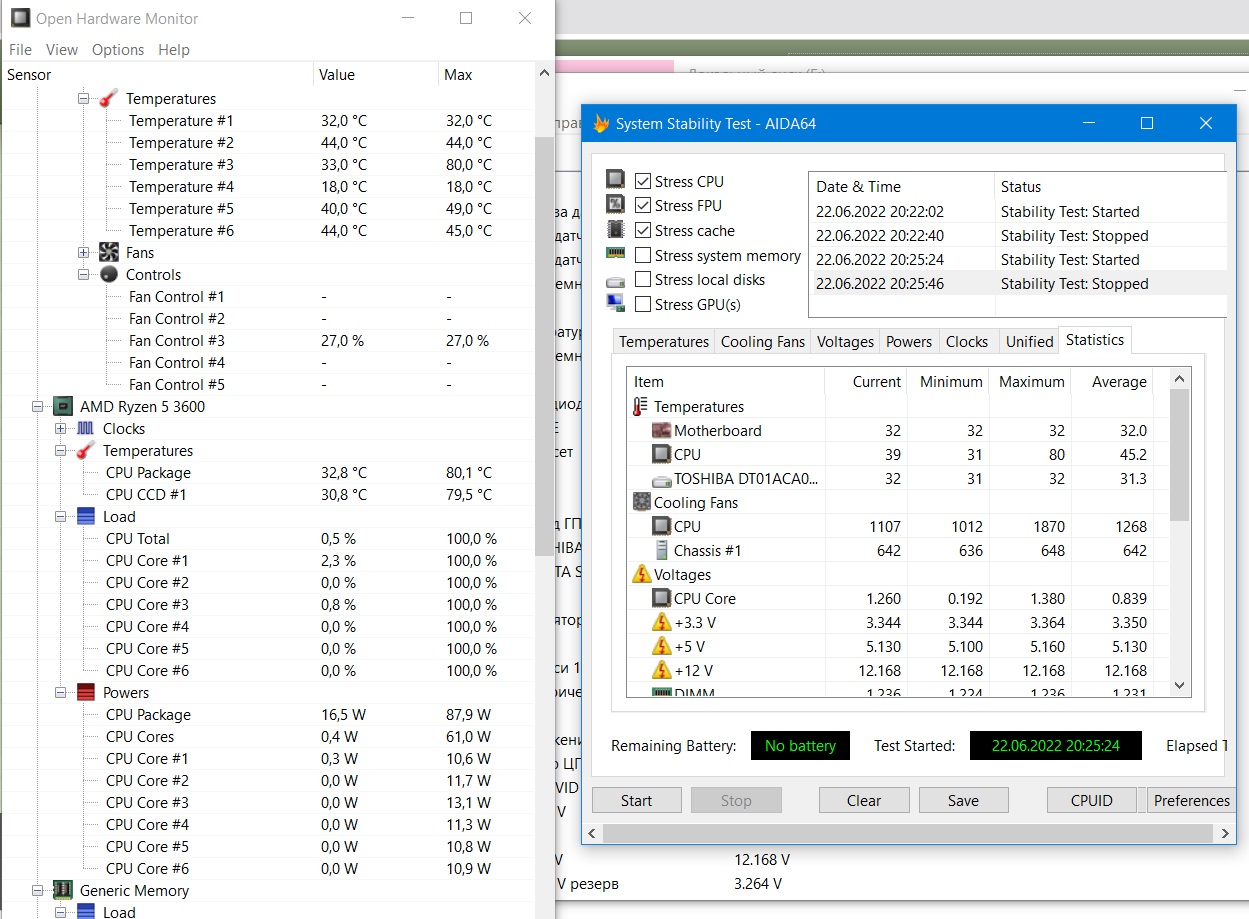Click the AIDA64 flame icon in title bar
1249x919 pixels.
(x=601, y=124)
